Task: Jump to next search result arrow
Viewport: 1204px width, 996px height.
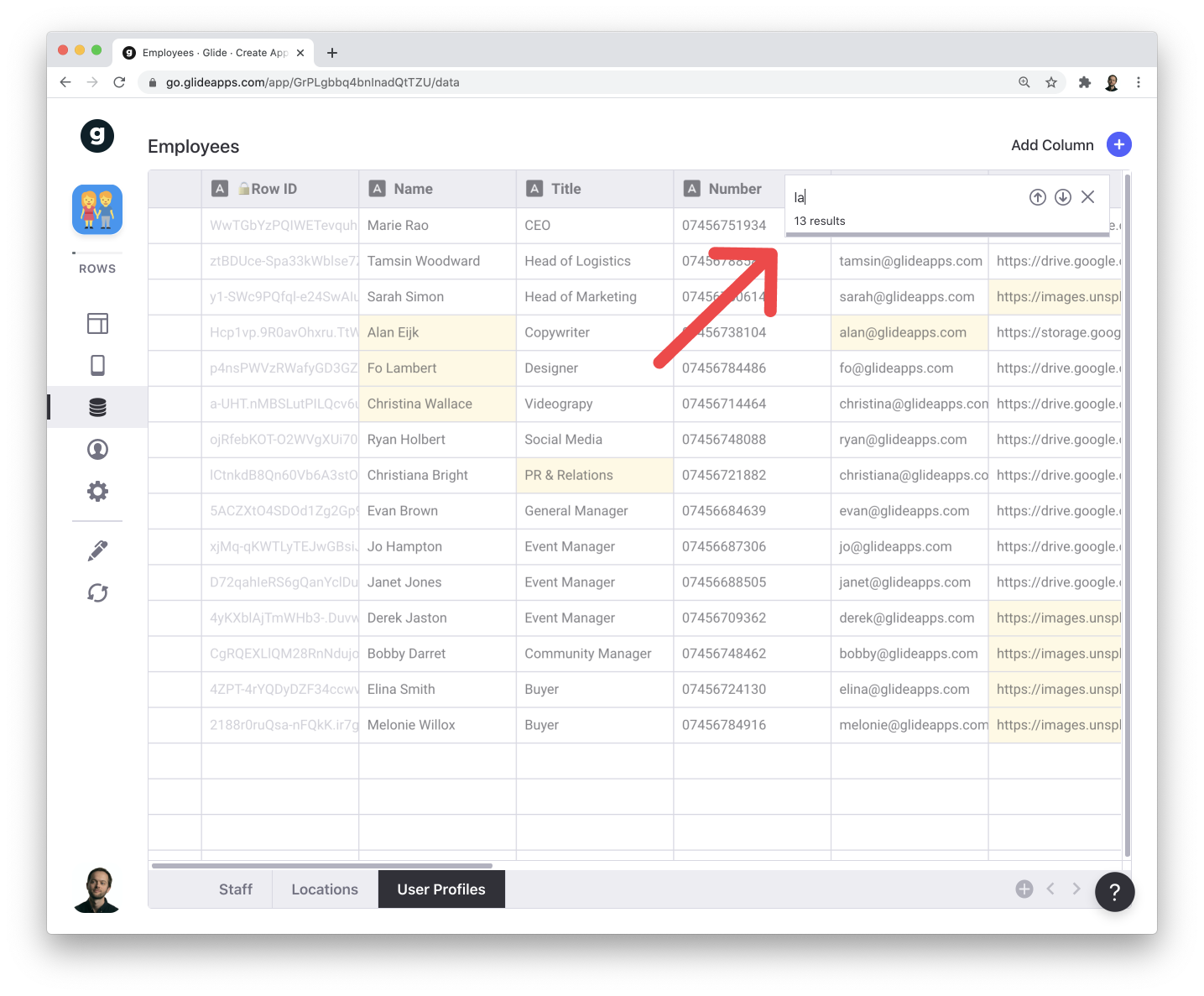Action: click(x=1063, y=197)
